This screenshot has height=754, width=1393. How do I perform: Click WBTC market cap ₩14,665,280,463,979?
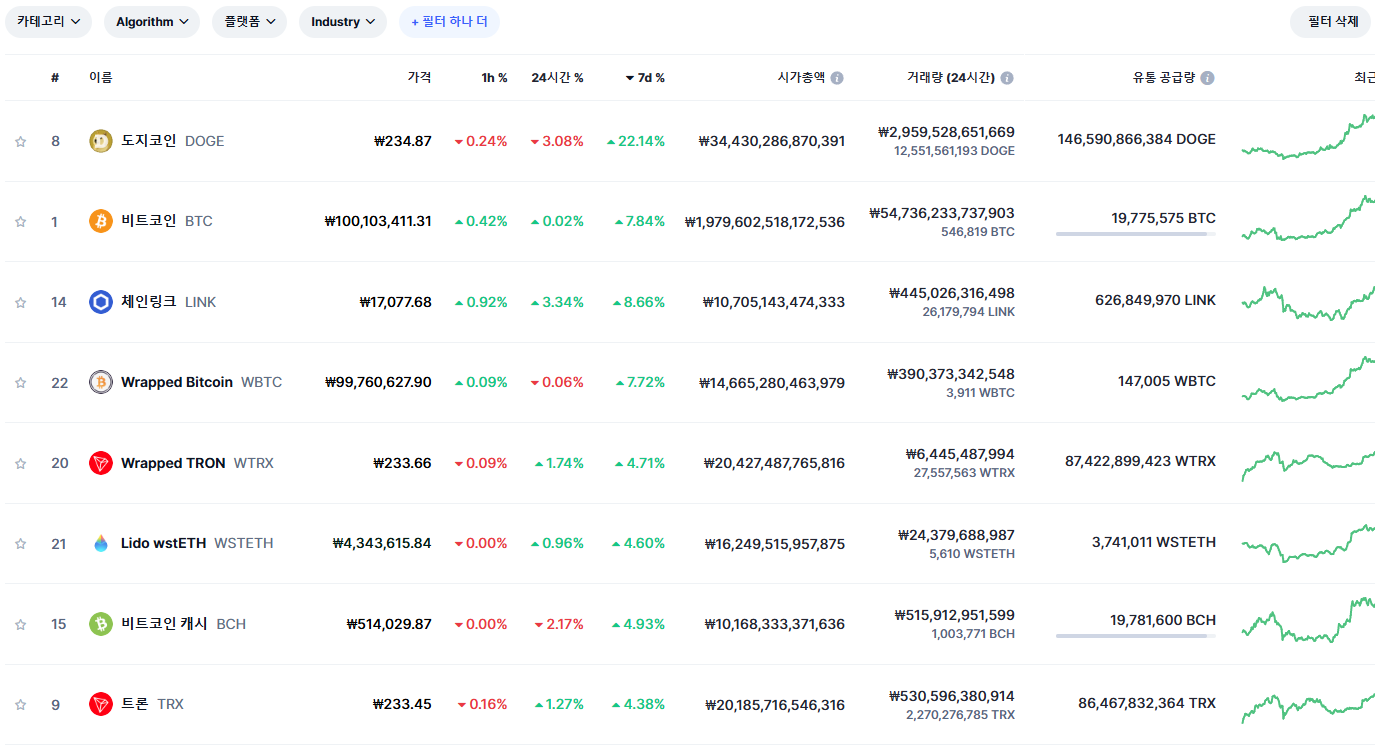point(771,382)
